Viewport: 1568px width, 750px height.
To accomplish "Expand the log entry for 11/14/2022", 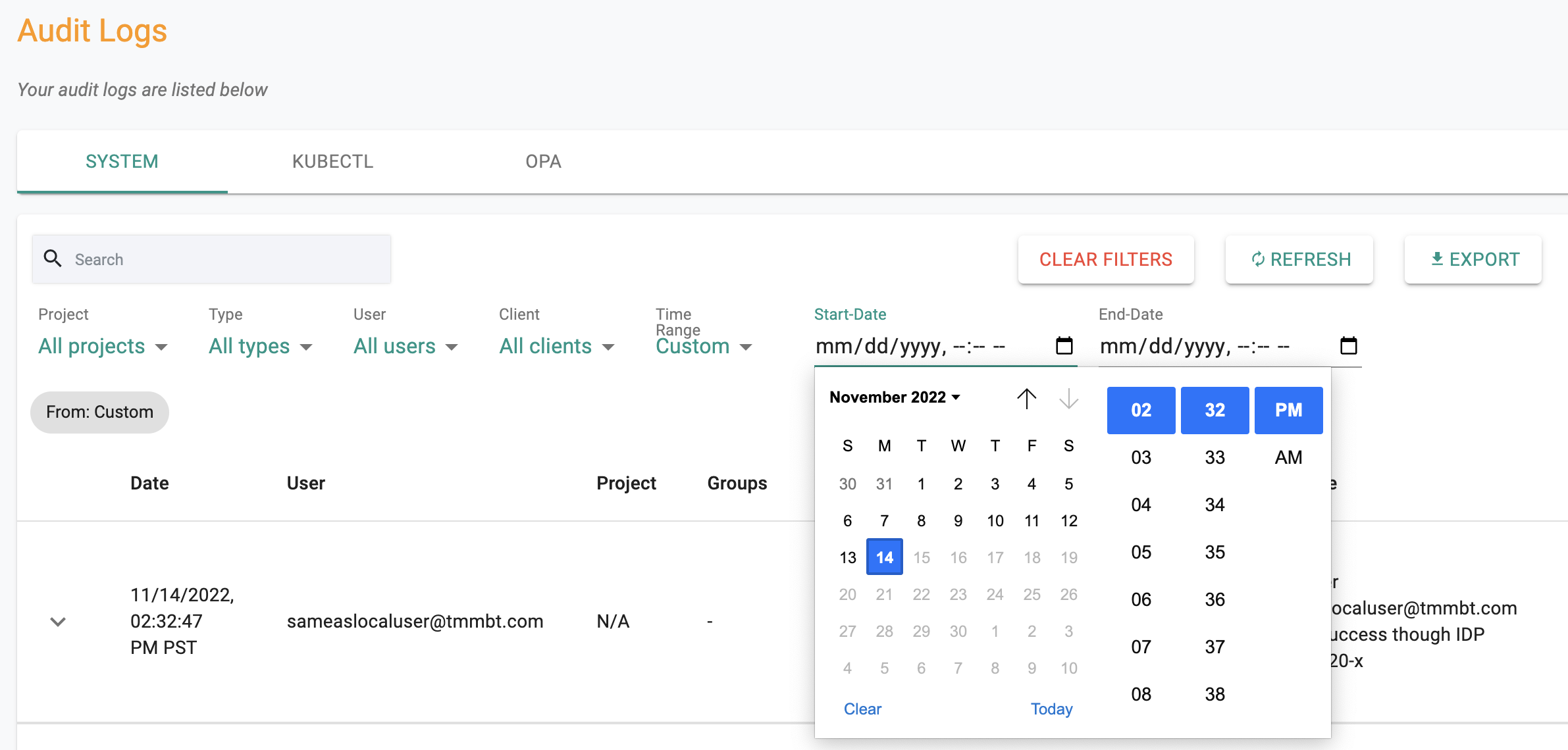I will 58,620.
